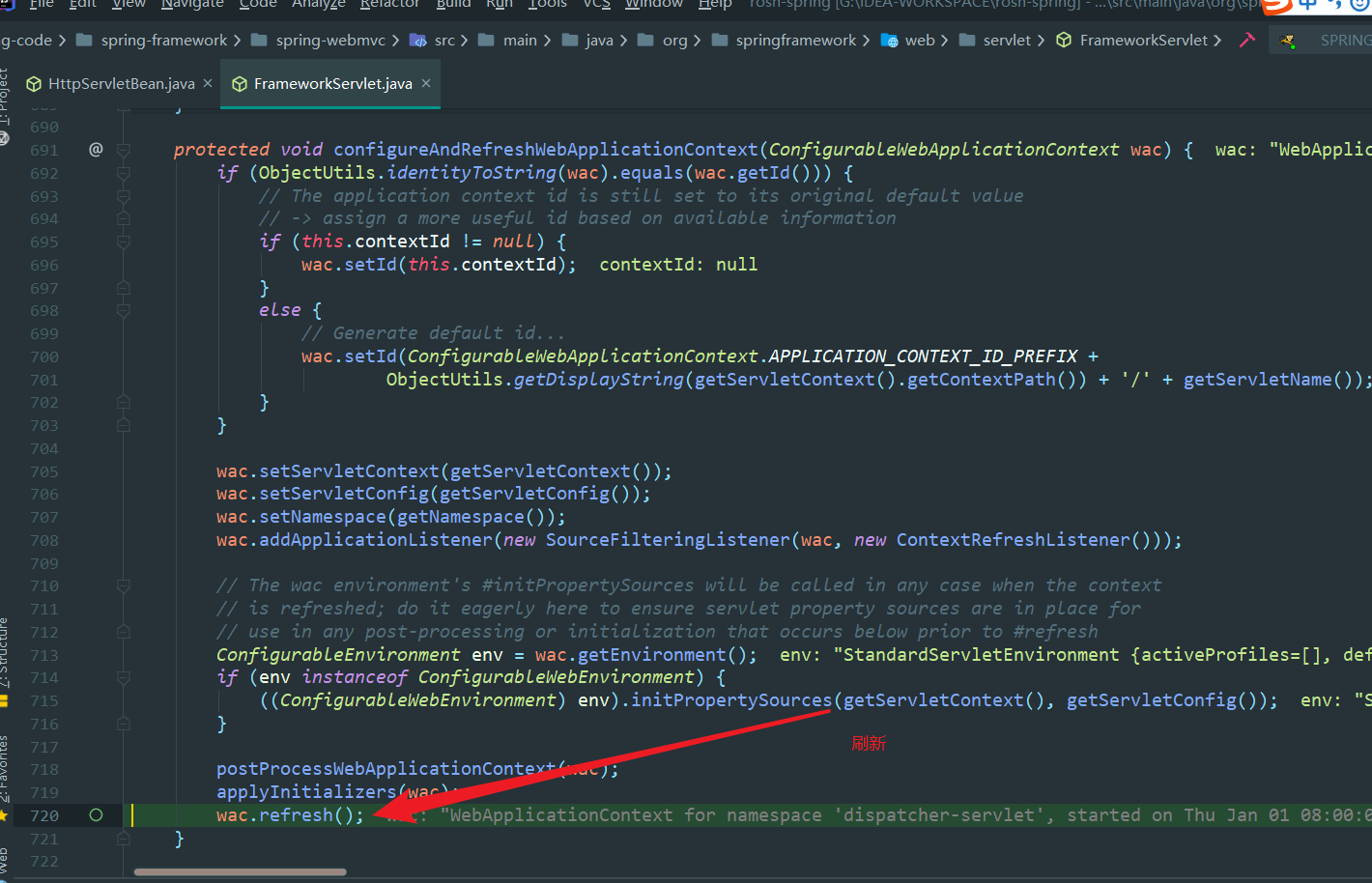
Task: Click spring-webmvc in the breadcrumb
Action: click(x=330, y=40)
